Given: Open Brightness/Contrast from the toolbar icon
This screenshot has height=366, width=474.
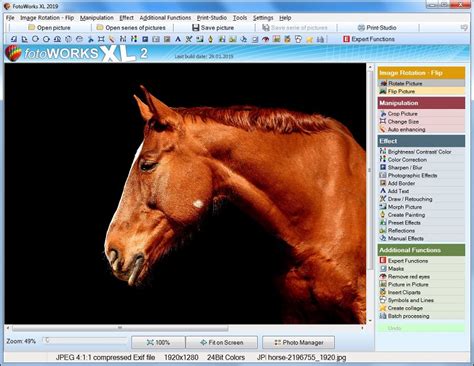Looking at the screenshot, I should [123, 39].
